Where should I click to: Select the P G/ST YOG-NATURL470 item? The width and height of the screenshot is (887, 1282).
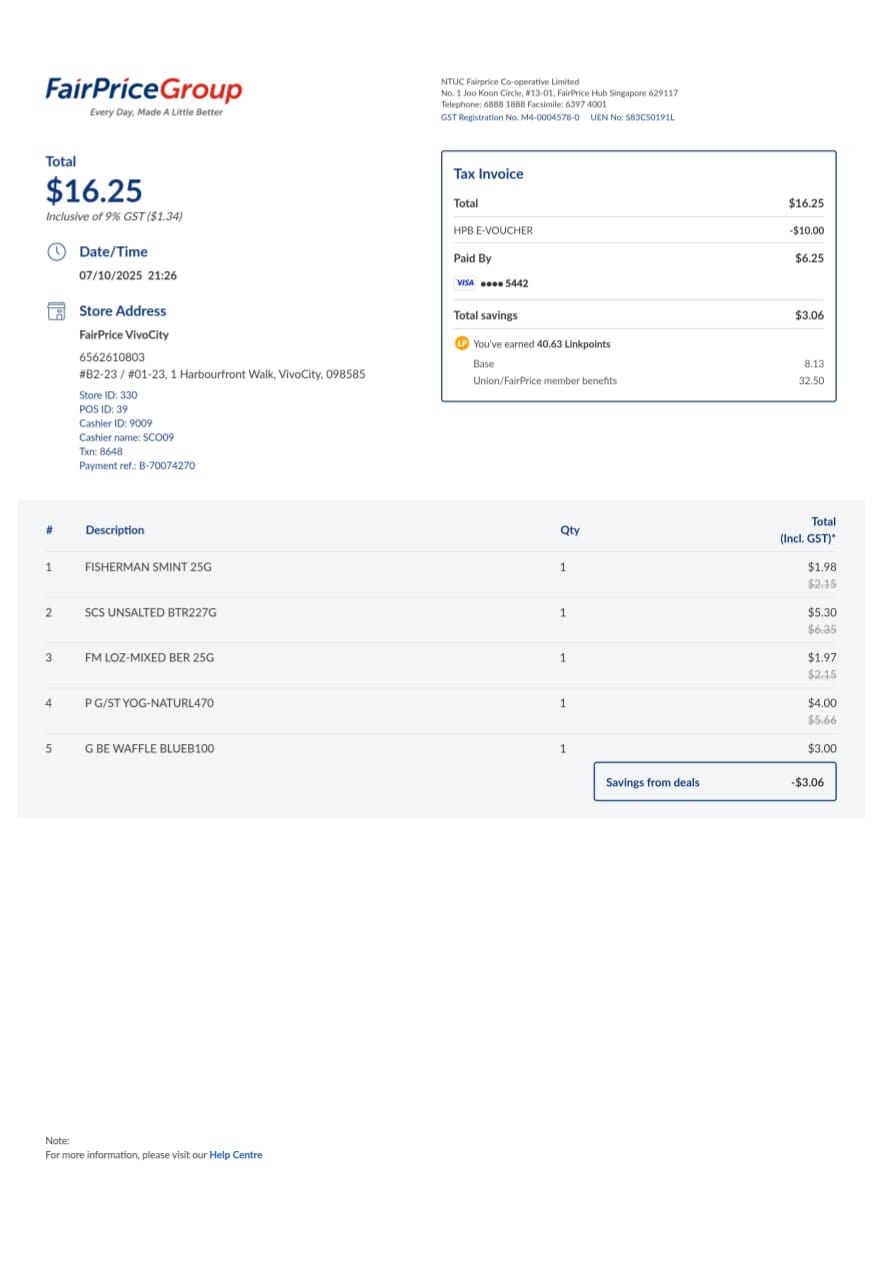[x=149, y=703]
